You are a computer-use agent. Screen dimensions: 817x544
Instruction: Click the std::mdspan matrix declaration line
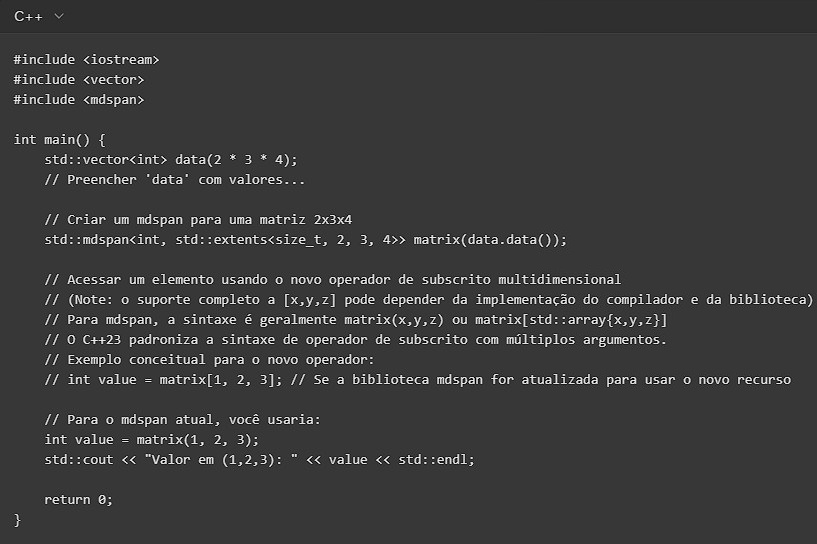pos(305,239)
